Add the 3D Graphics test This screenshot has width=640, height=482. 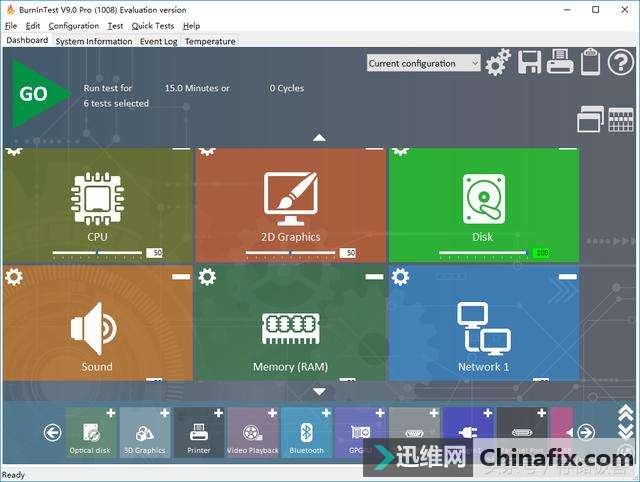click(x=164, y=413)
